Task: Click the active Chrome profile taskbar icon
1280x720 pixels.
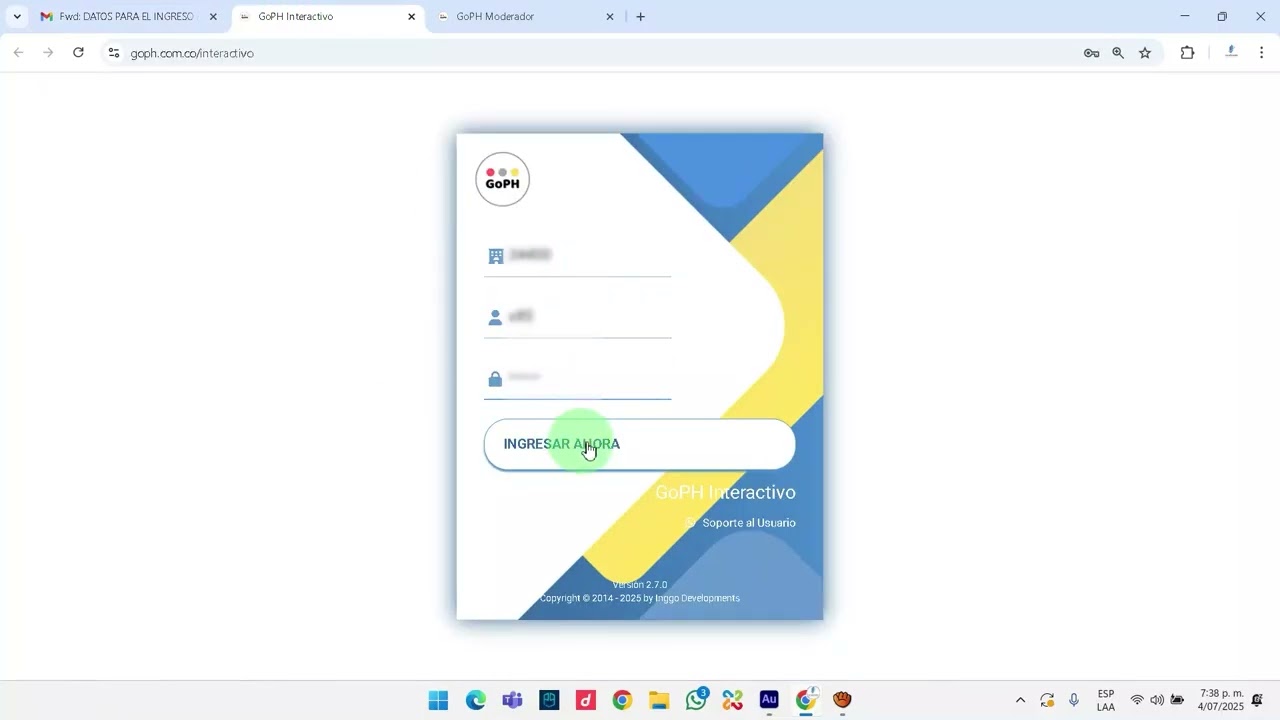Action: pos(806,700)
